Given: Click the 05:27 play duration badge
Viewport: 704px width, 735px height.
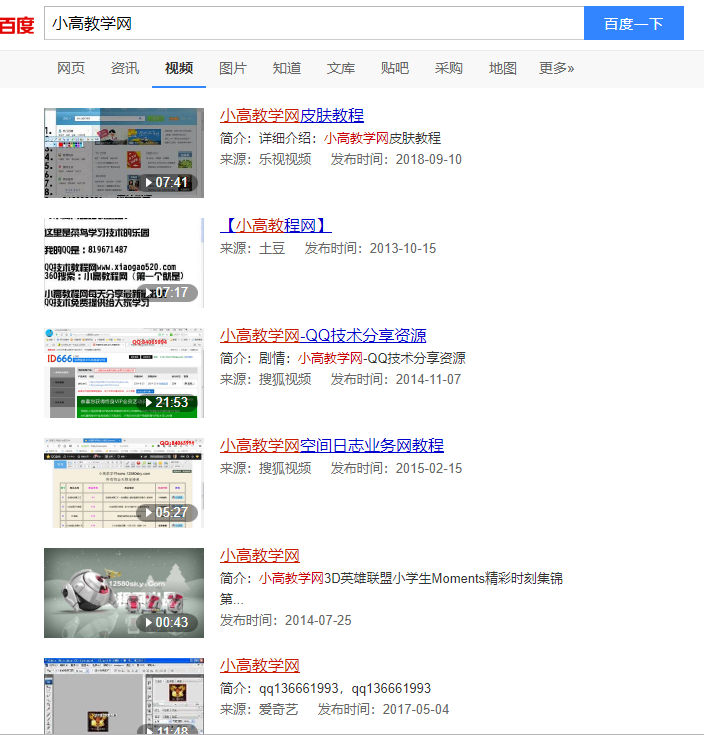Looking at the screenshot, I should click(167, 512).
